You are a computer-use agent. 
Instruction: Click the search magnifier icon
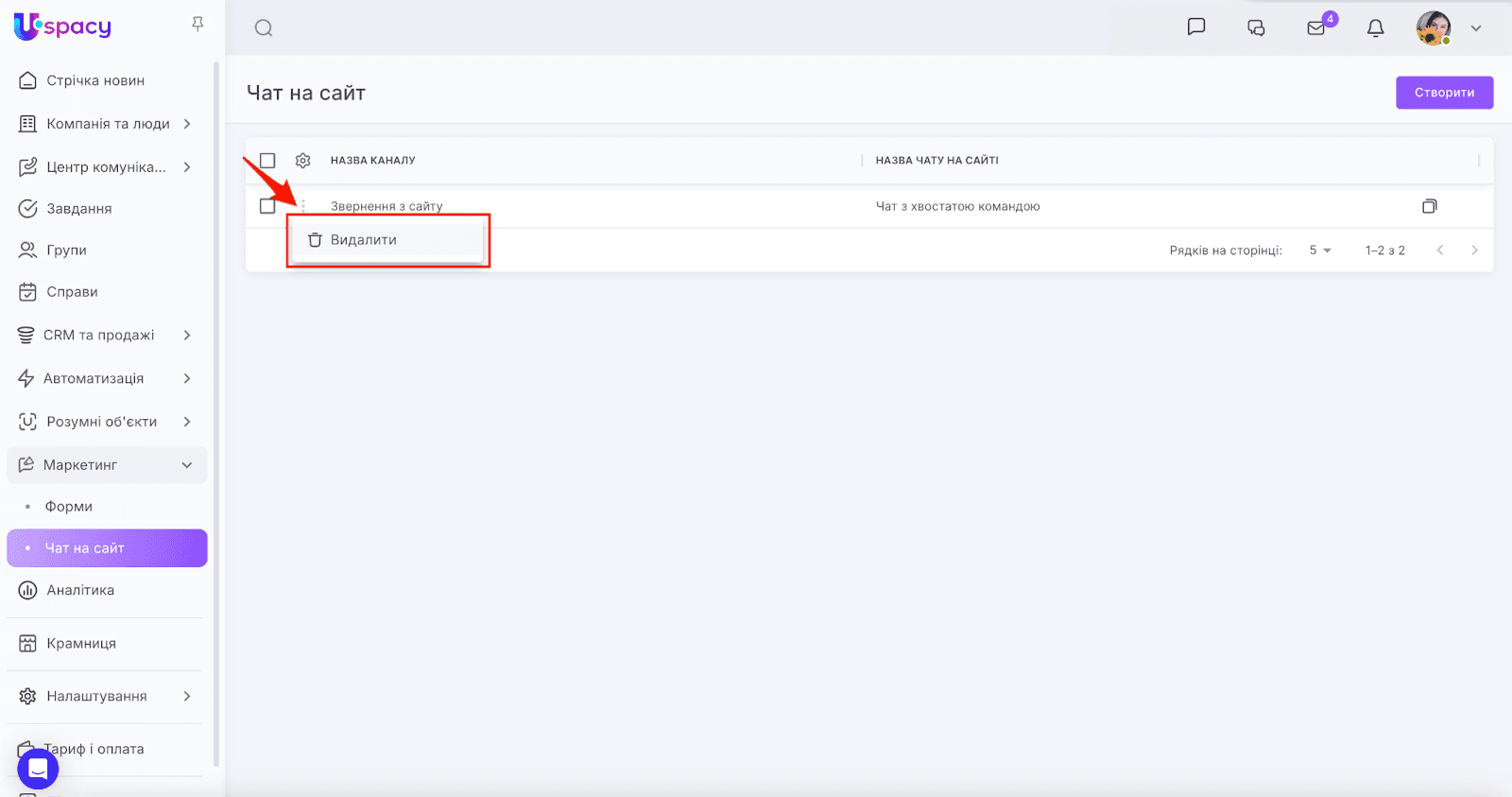click(x=264, y=28)
